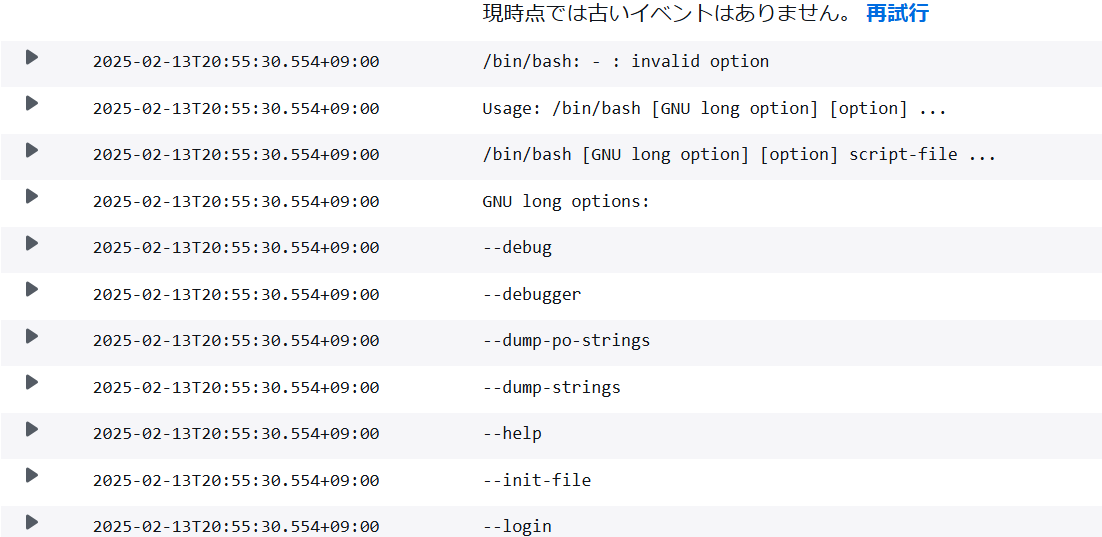Expand the '--debug' log row
1102x537 pixels.
pyautogui.click(x=32, y=243)
